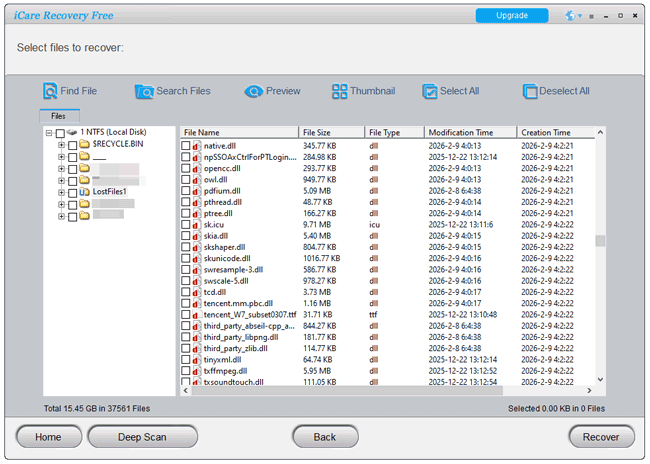
Task: Click the txffmpeg.dll file icon
Action: [196, 371]
